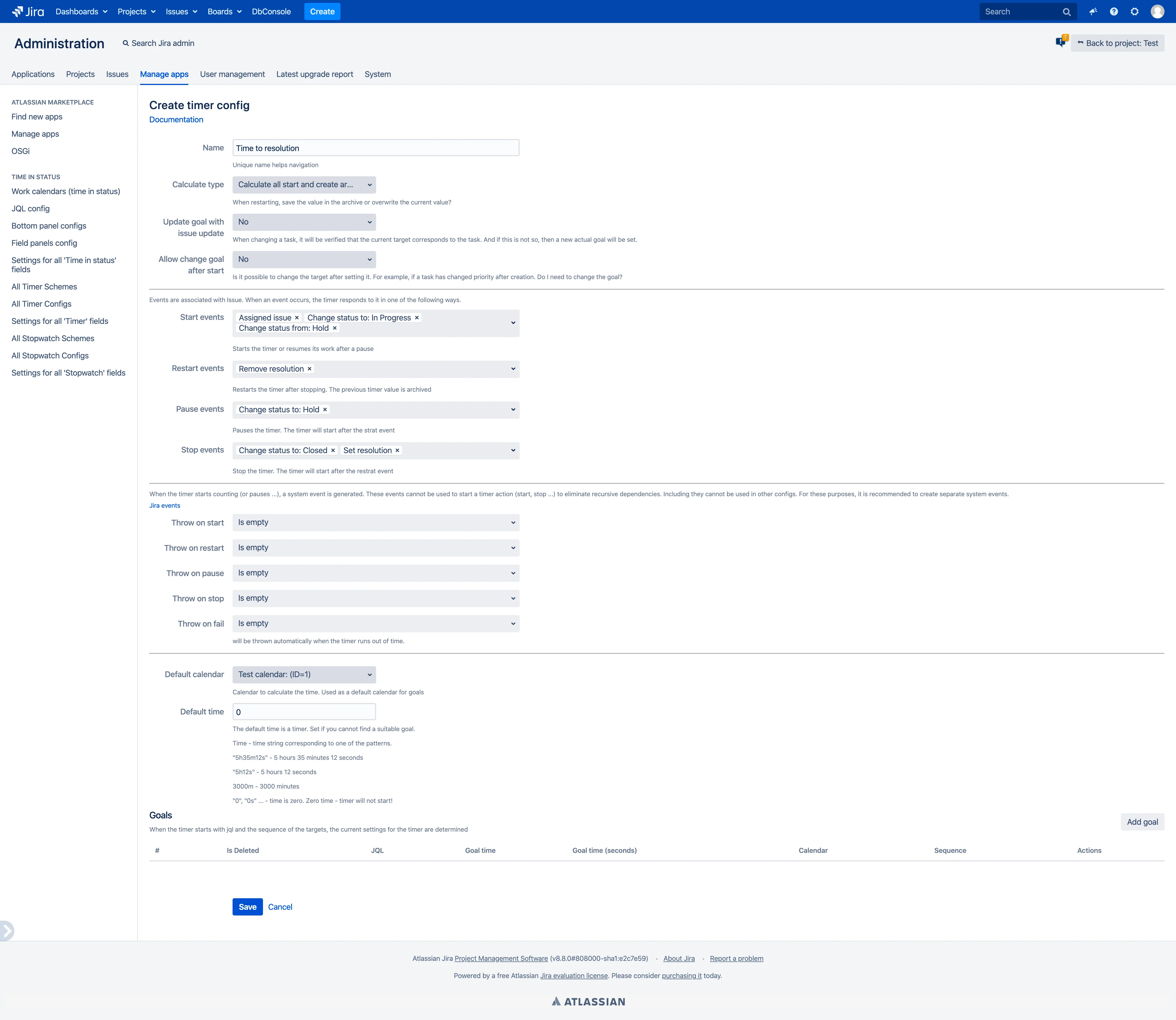Click Back to project: Test button
Viewport: 1176px width, 1020px height.
pos(1117,43)
